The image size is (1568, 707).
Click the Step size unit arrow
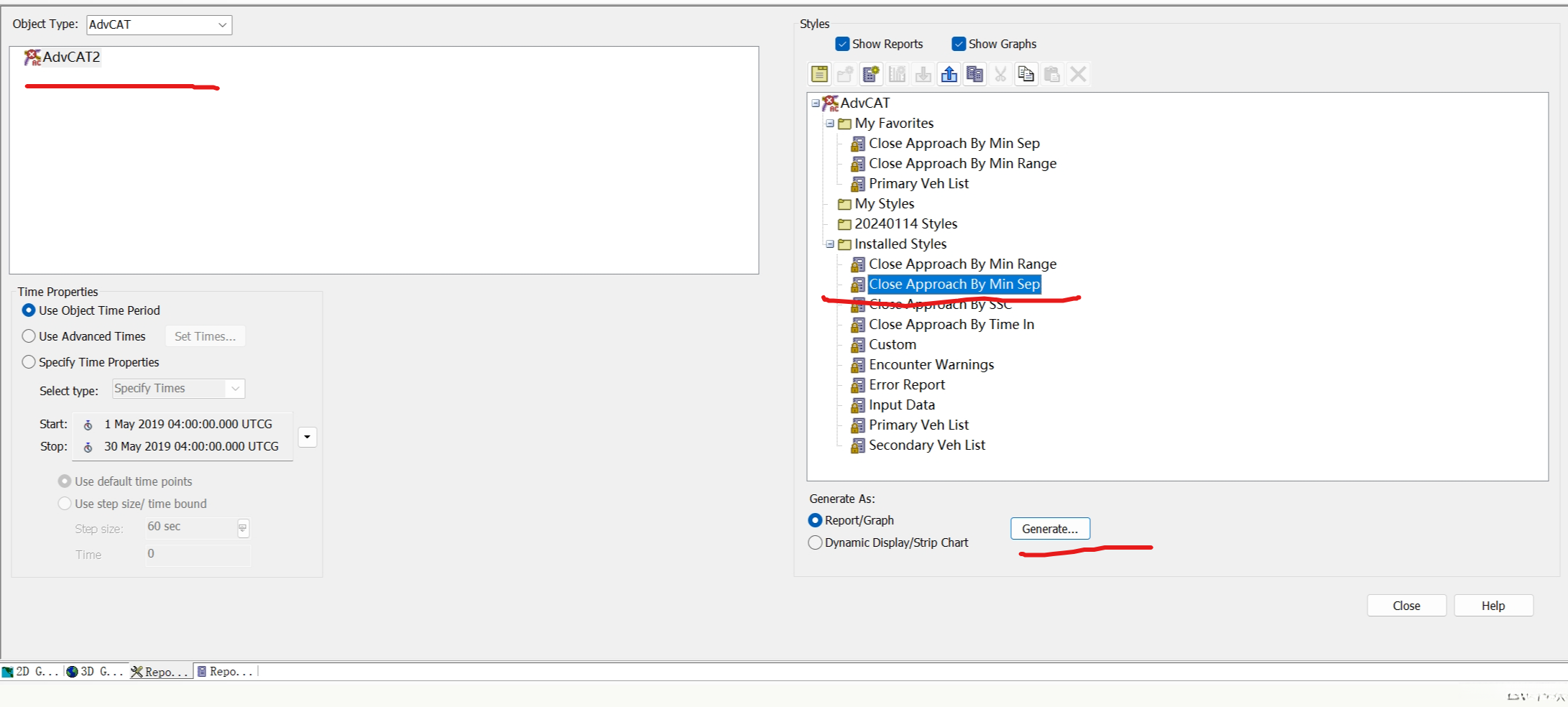[x=243, y=529]
